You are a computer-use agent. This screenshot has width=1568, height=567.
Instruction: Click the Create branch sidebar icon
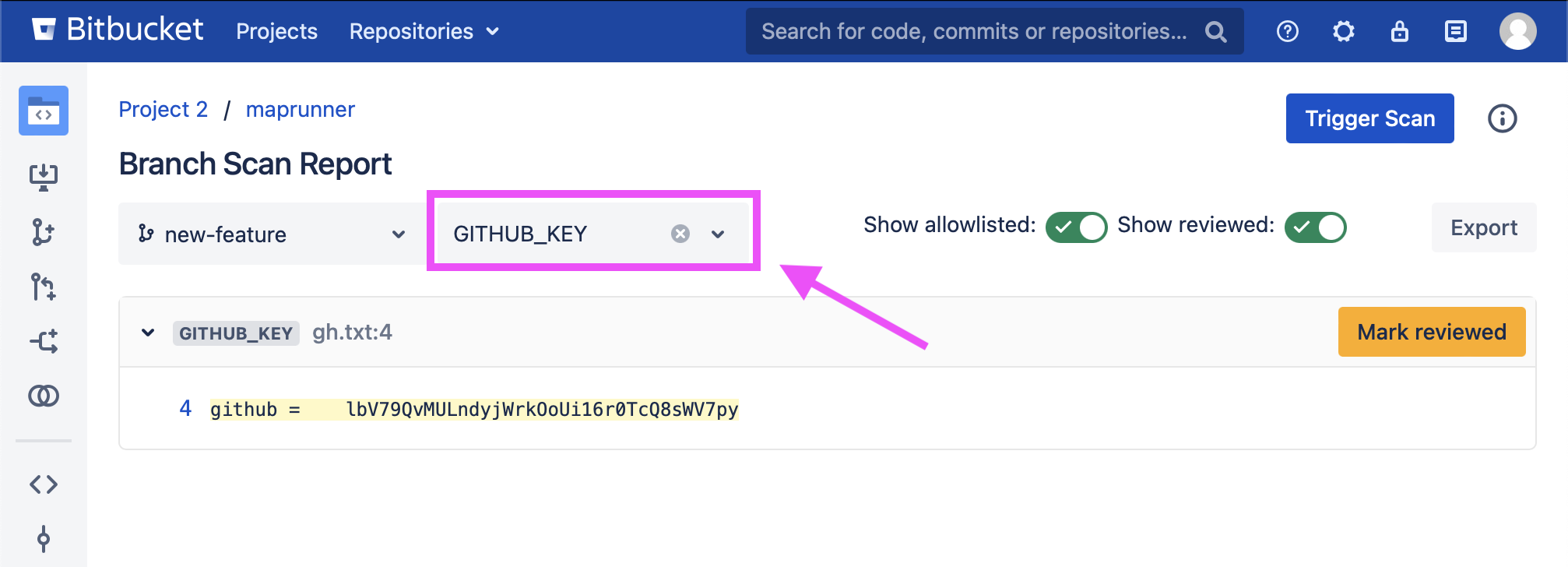click(44, 232)
